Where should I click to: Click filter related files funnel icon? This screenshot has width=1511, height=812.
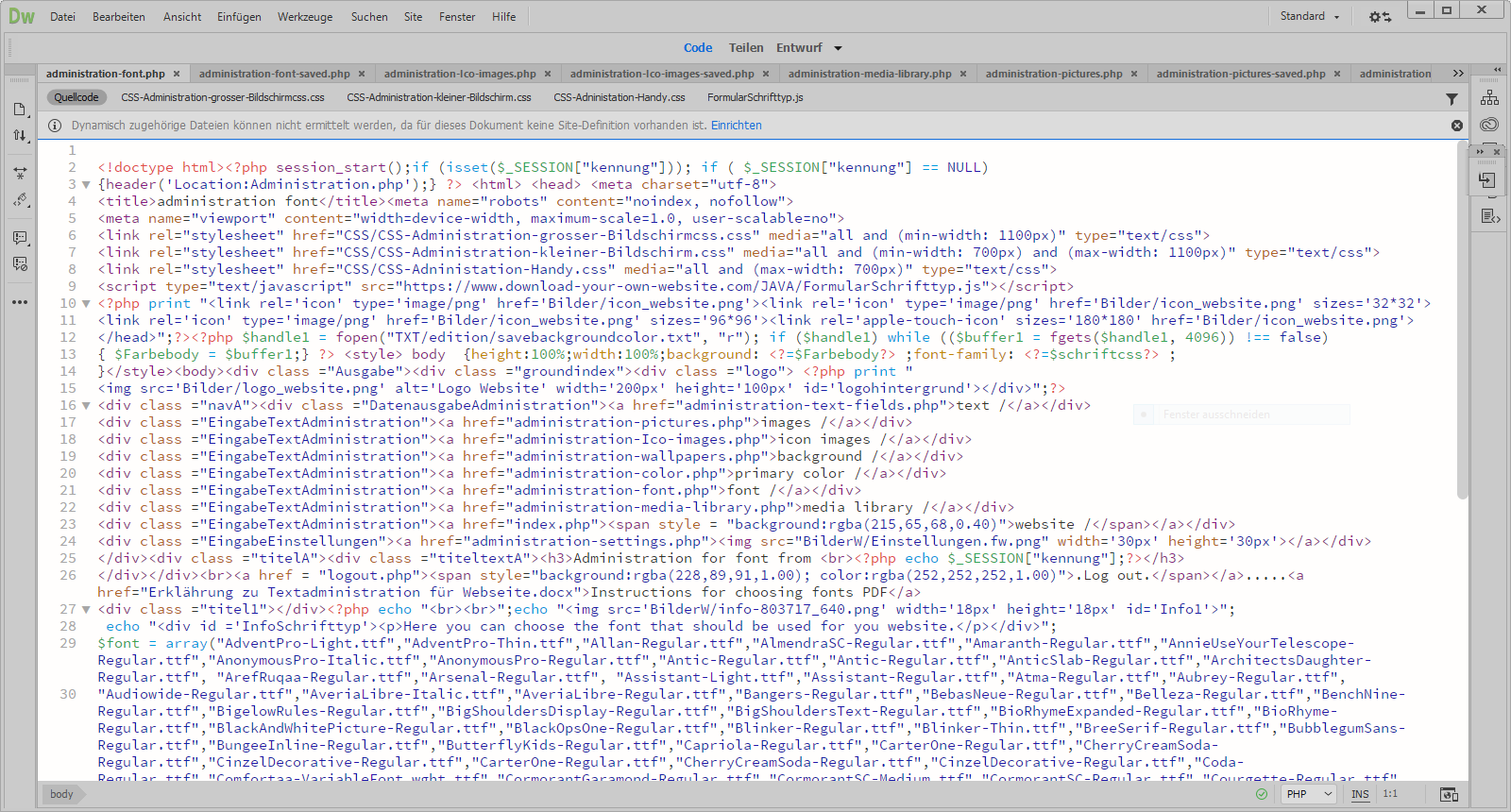tap(1452, 98)
